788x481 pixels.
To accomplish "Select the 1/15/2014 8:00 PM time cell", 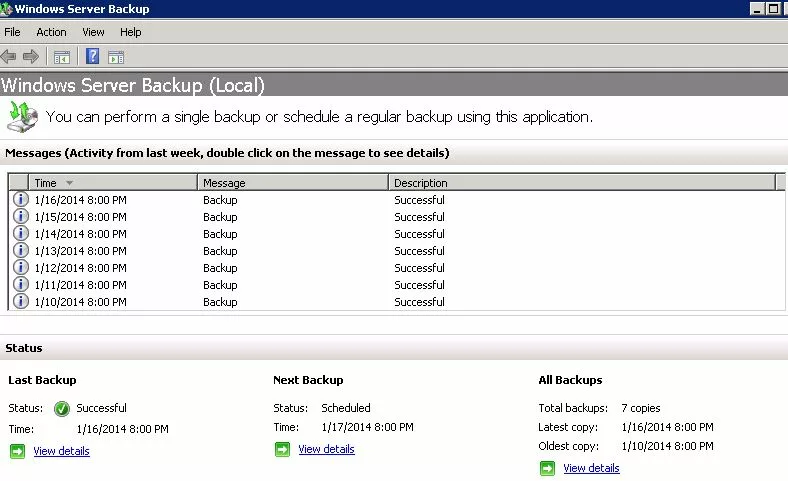I will (x=80, y=217).
